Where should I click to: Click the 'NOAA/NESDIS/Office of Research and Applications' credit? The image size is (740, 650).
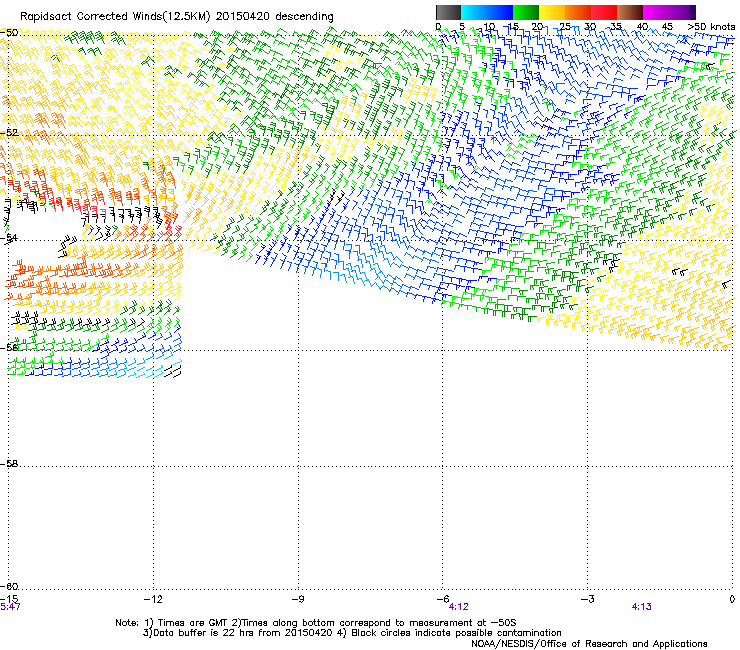(589, 644)
